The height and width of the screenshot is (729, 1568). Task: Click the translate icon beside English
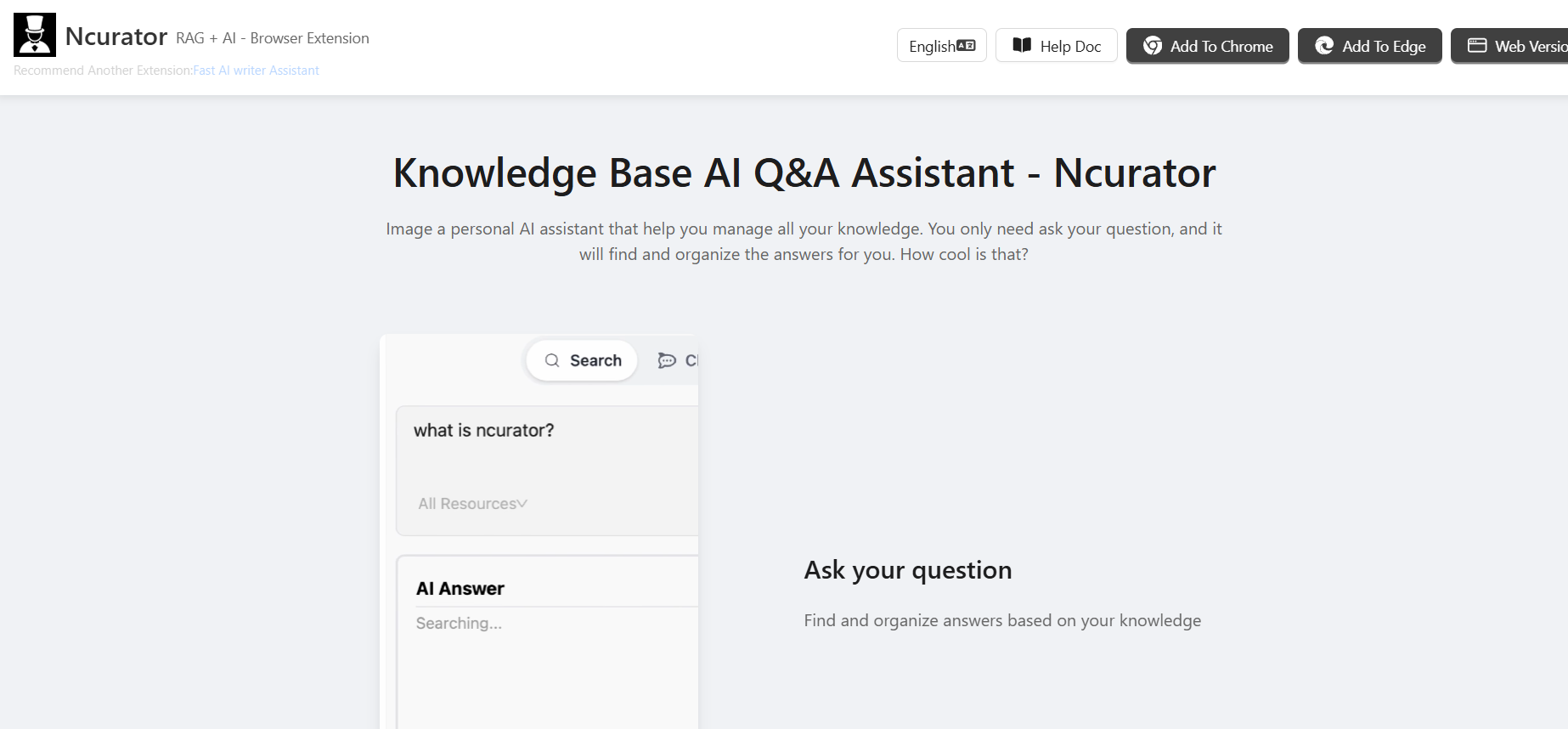click(966, 46)
